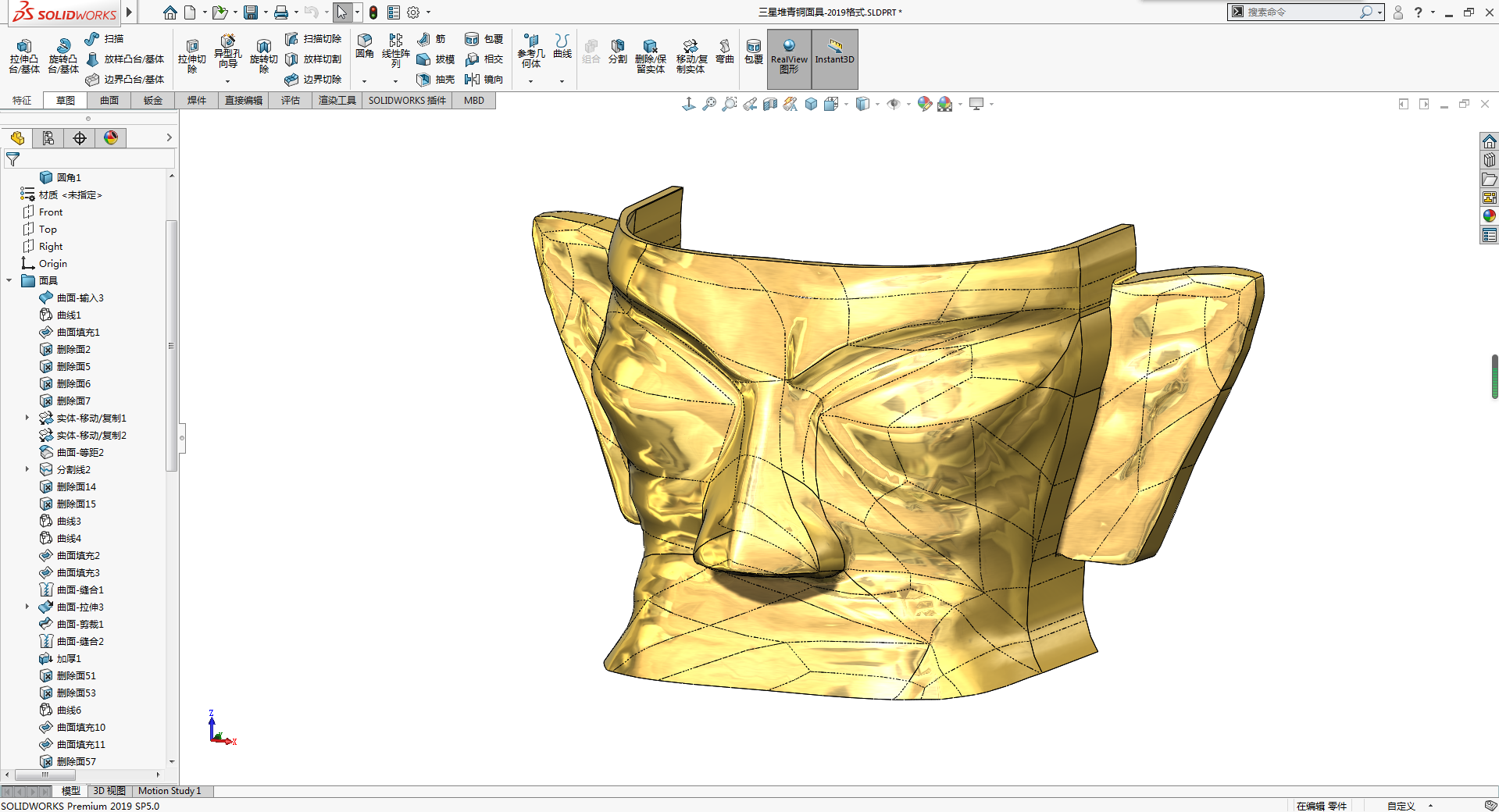This screenshot has width=1499, height=812.
Task: Select the 曲面-缝合1 feature in the tree
Action: pos(80,589)
